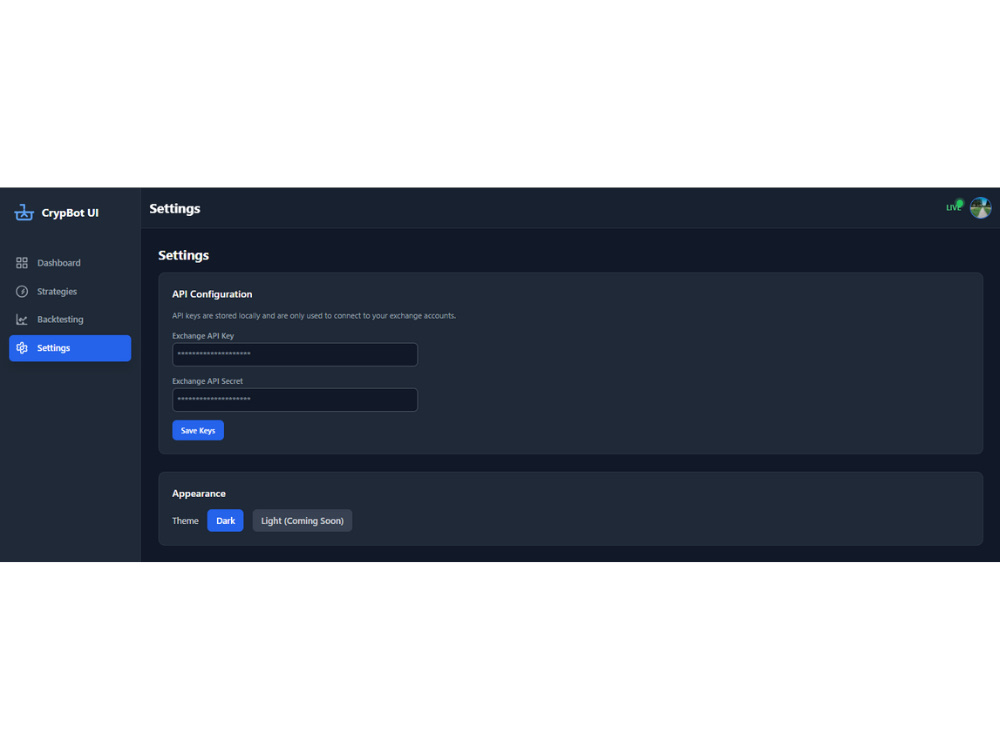Click the Exchange API Key label
This screenshot has height=750, width=1000.
[203, 335]
